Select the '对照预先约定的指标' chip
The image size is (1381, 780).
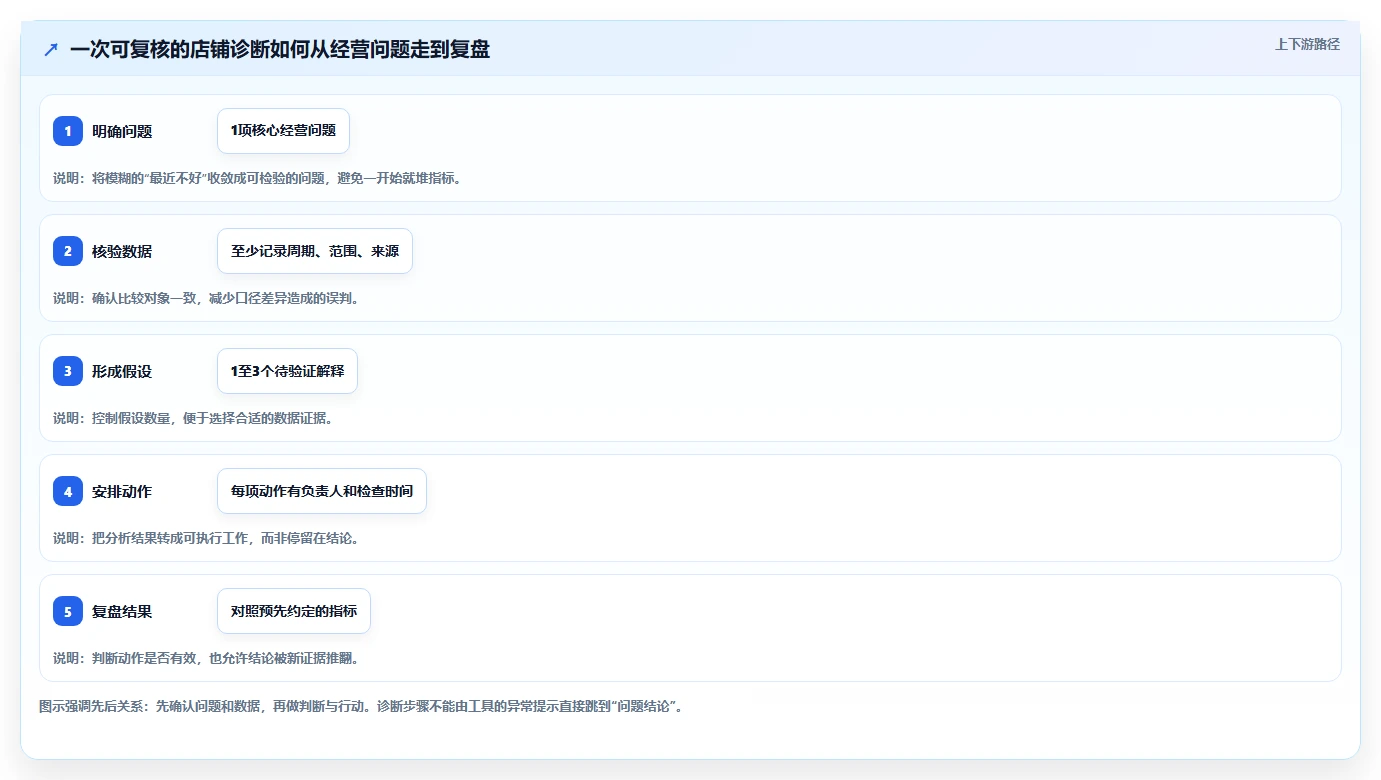[294, 611]
